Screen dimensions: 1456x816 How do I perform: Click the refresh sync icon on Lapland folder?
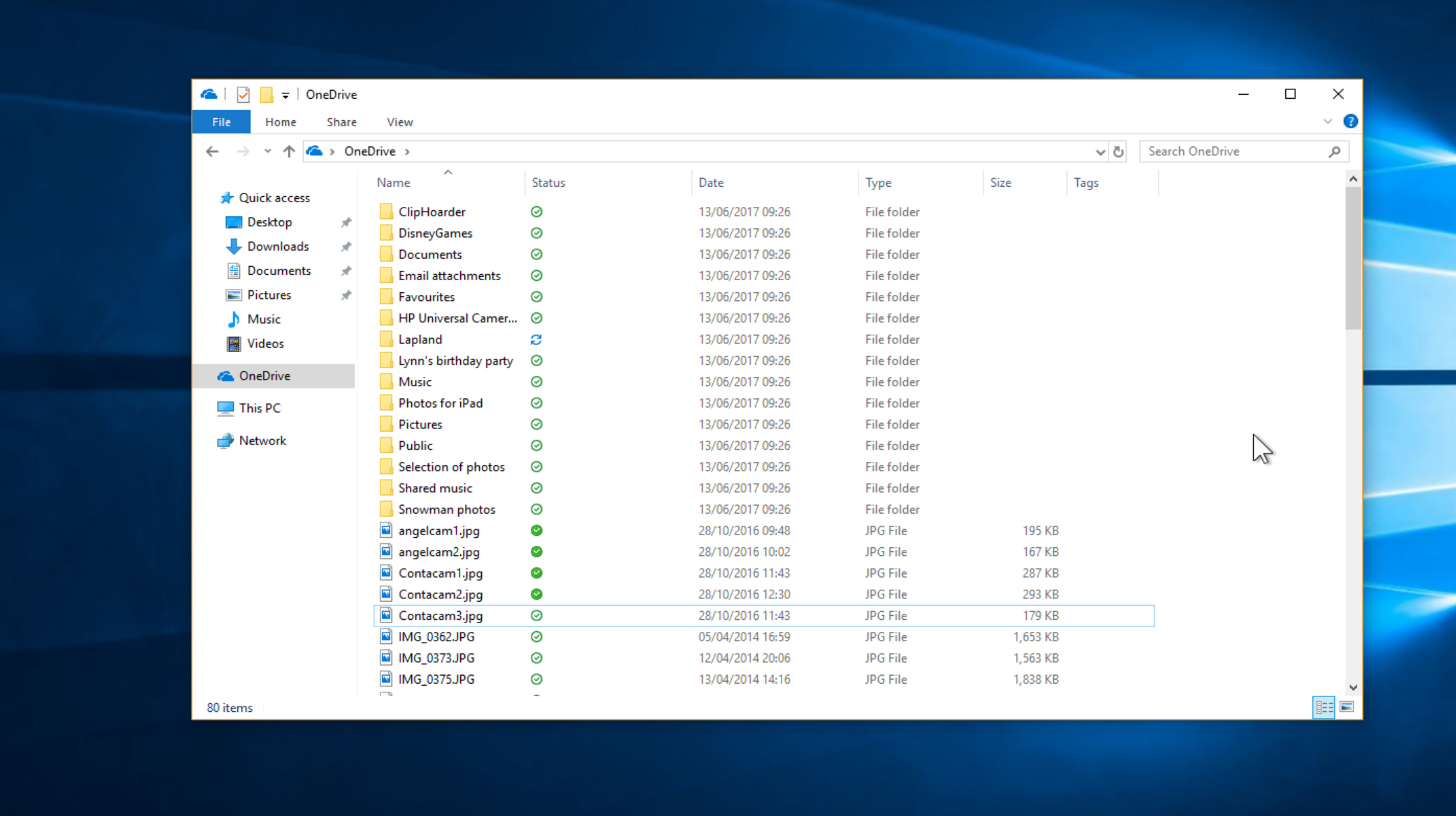(536, 339)
